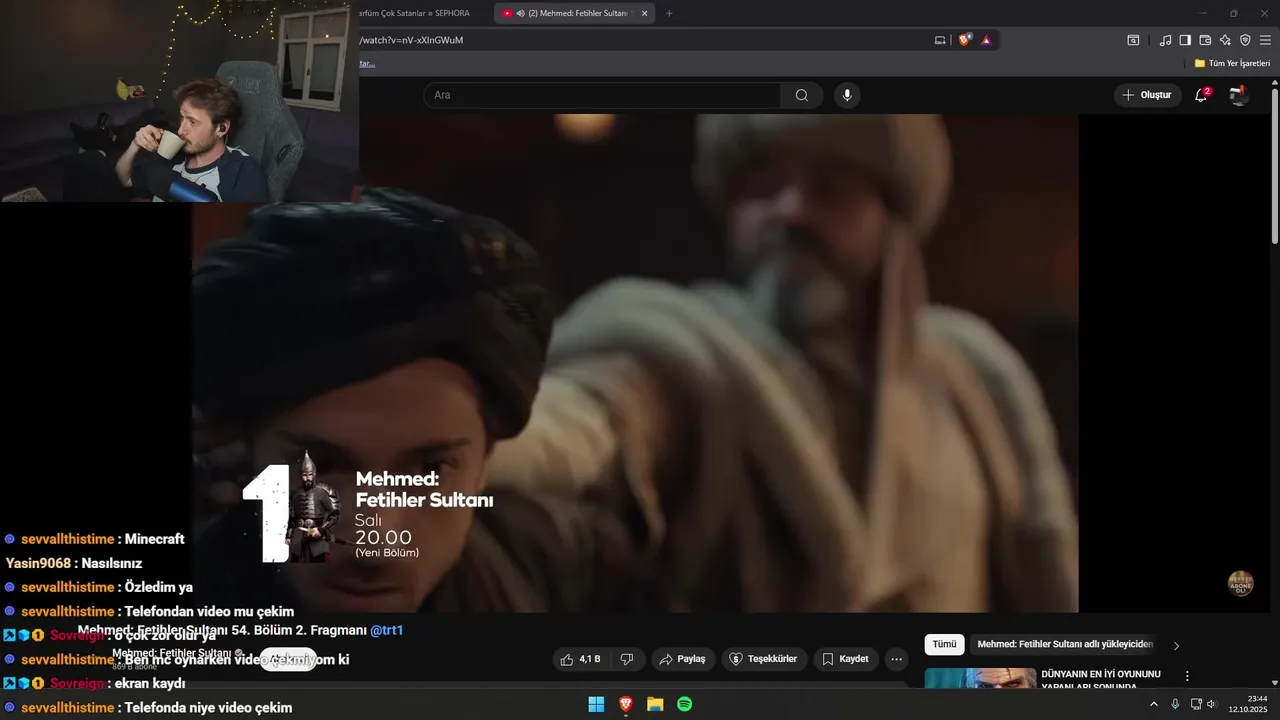Open the @trt1 channel link
The image size is (1280, 720).
387,630
